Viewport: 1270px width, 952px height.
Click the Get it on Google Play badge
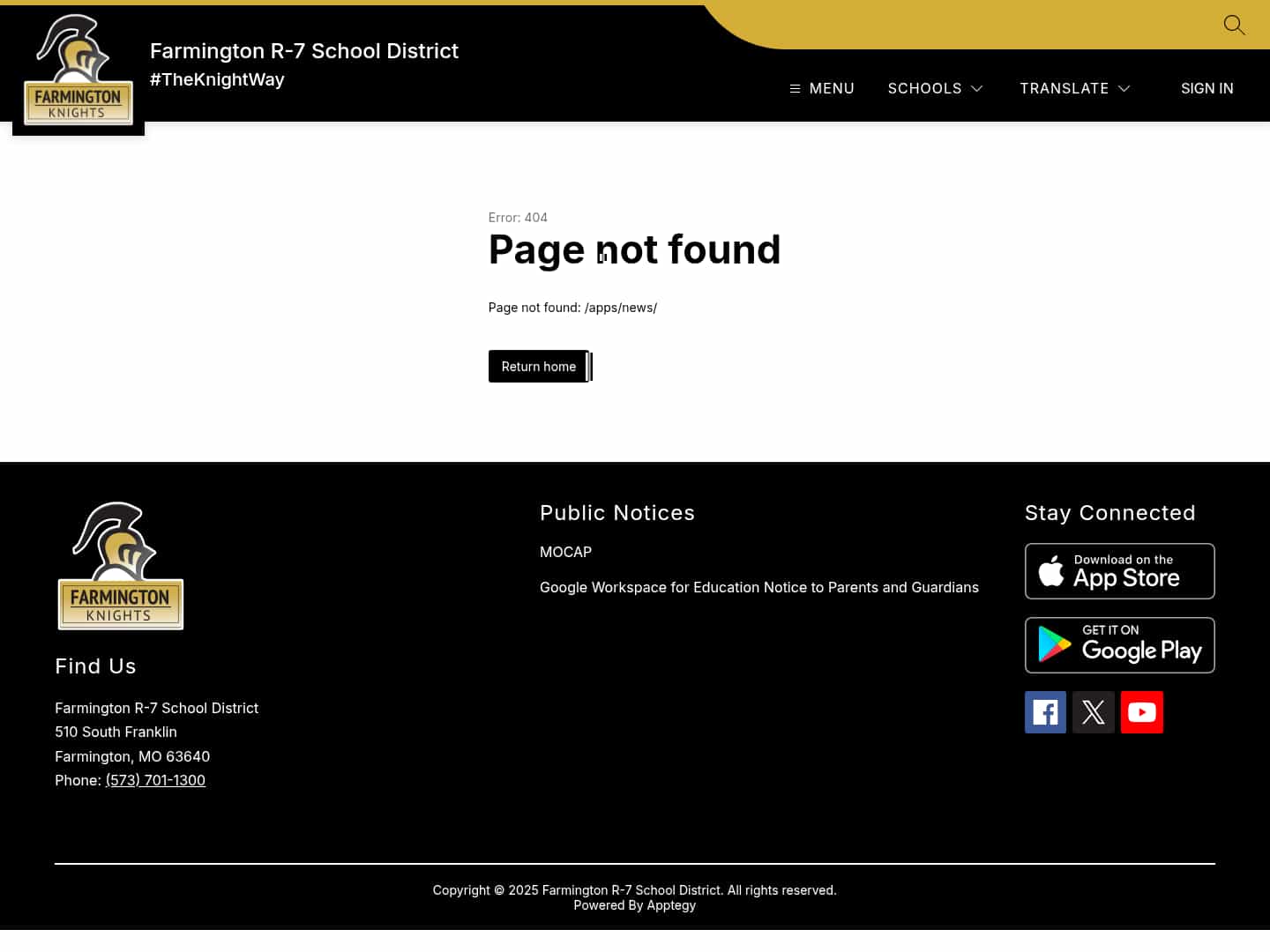point(1119,644)
